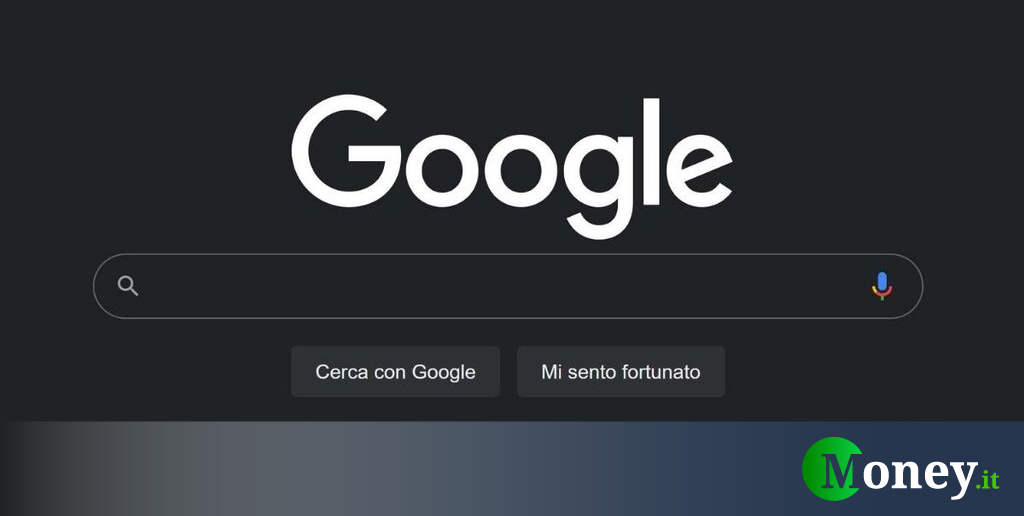Click the gray gradient banner strip
This screenshot has height=516, width=1024.
tap(261, 468)
